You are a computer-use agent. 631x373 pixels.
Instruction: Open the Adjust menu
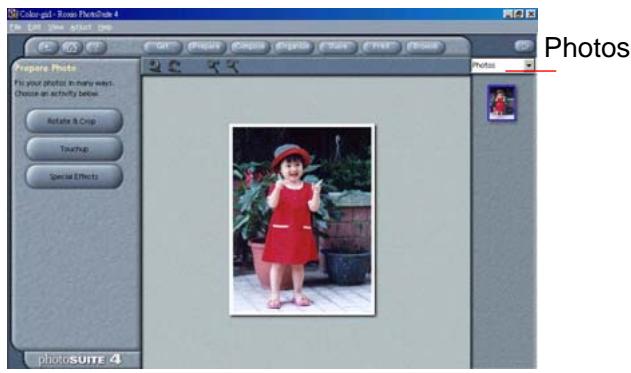[80, 27]
